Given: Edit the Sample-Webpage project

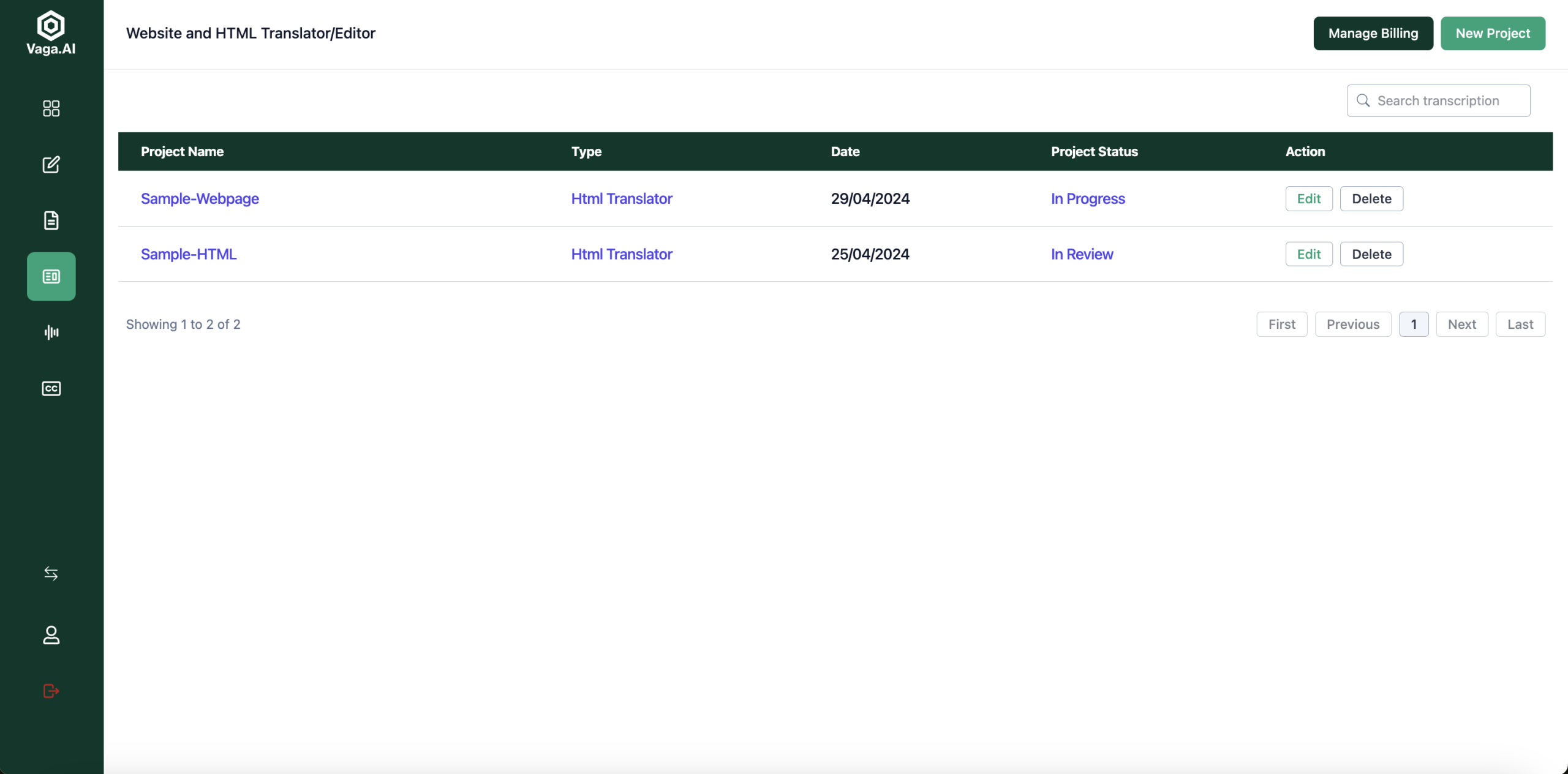Looking at the screenshot, I should pos(1308,198).
